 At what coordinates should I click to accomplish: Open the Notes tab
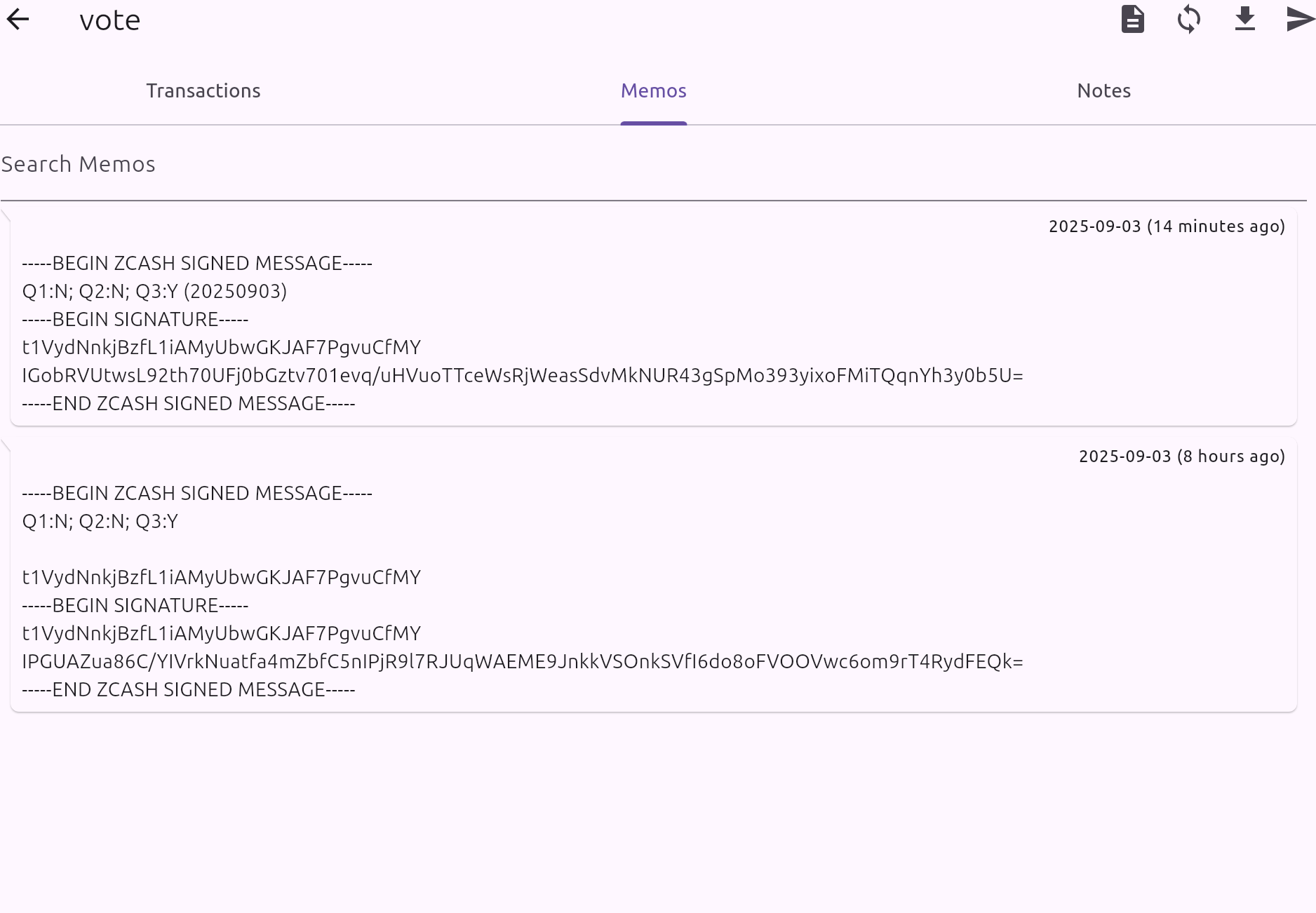[x=1103, y=91]
